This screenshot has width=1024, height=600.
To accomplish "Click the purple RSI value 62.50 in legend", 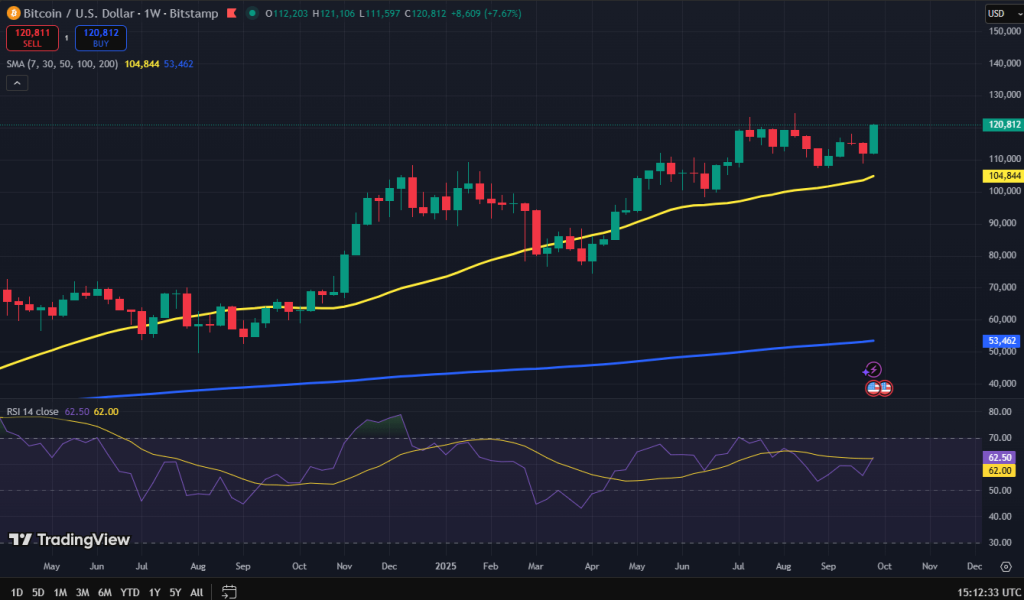I will pos(76,411).
